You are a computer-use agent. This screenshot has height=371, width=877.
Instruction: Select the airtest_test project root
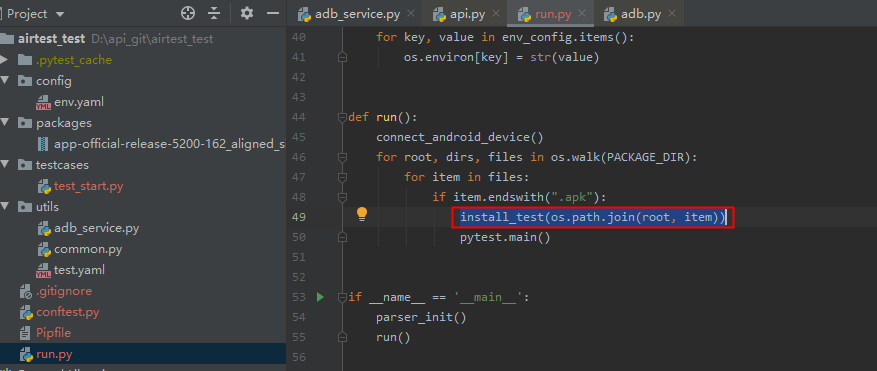coord(51,39)
